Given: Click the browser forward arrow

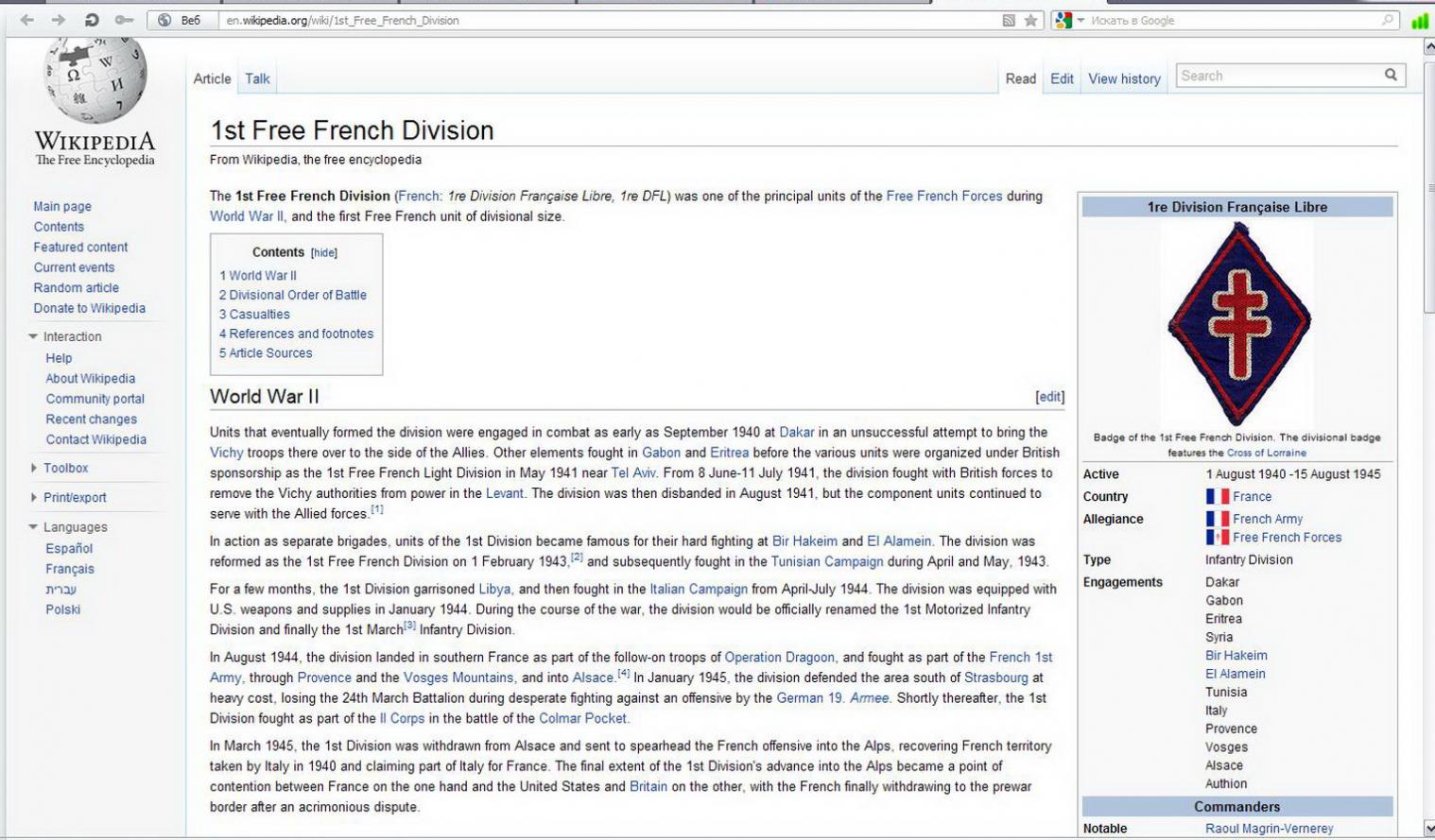Looking at the screenshot, I should tap(59, 20).
